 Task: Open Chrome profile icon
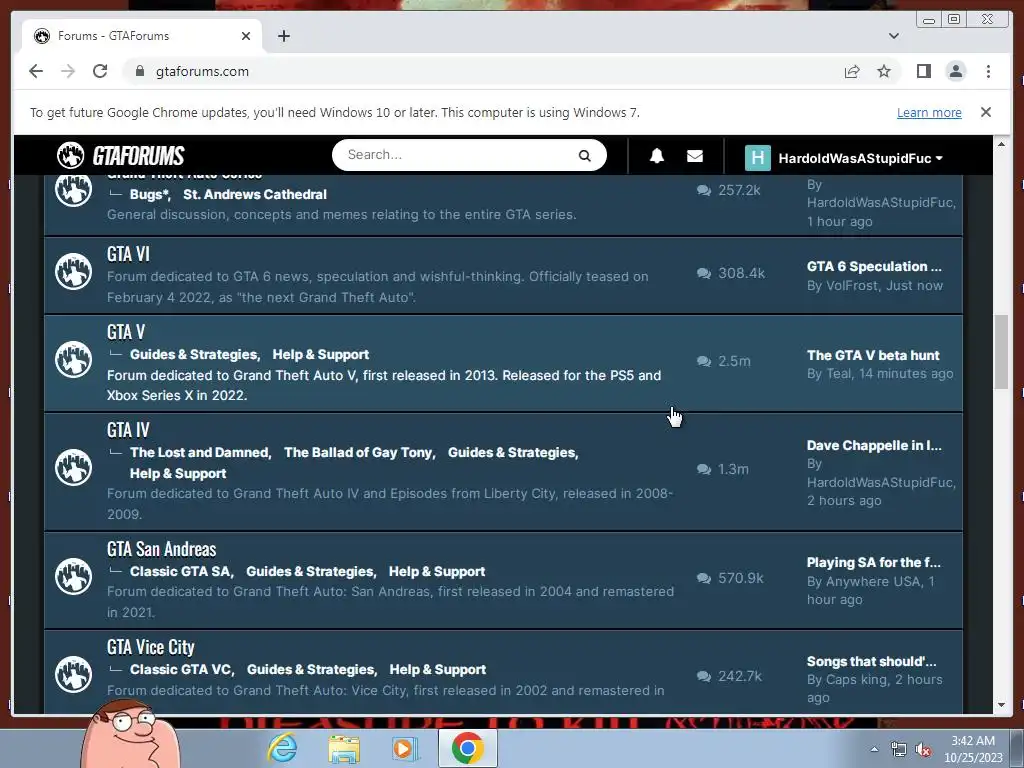(955, 71)
